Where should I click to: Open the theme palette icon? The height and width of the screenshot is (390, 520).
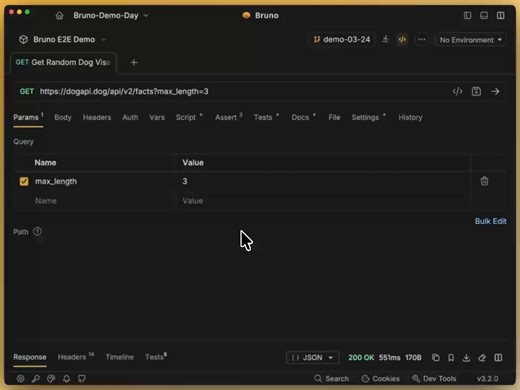click(51, 378)
